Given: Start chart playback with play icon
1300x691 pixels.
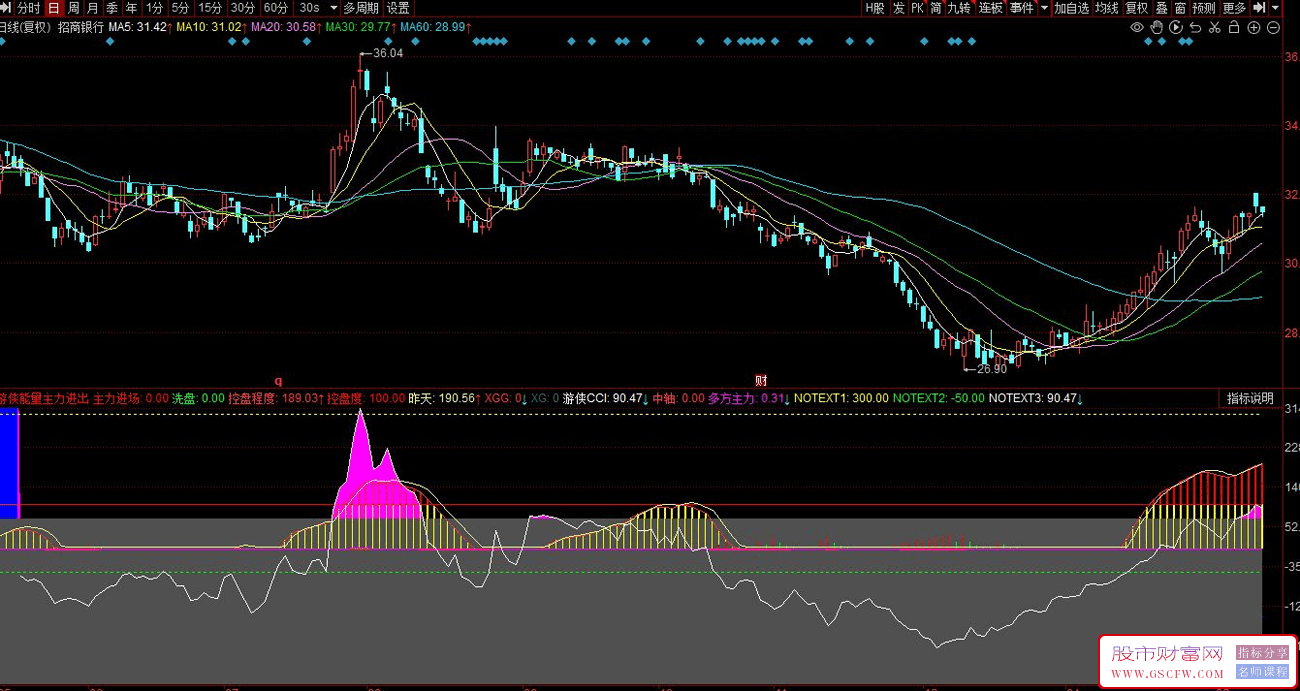Looking at the screenshot, I should coord(1176,27).
